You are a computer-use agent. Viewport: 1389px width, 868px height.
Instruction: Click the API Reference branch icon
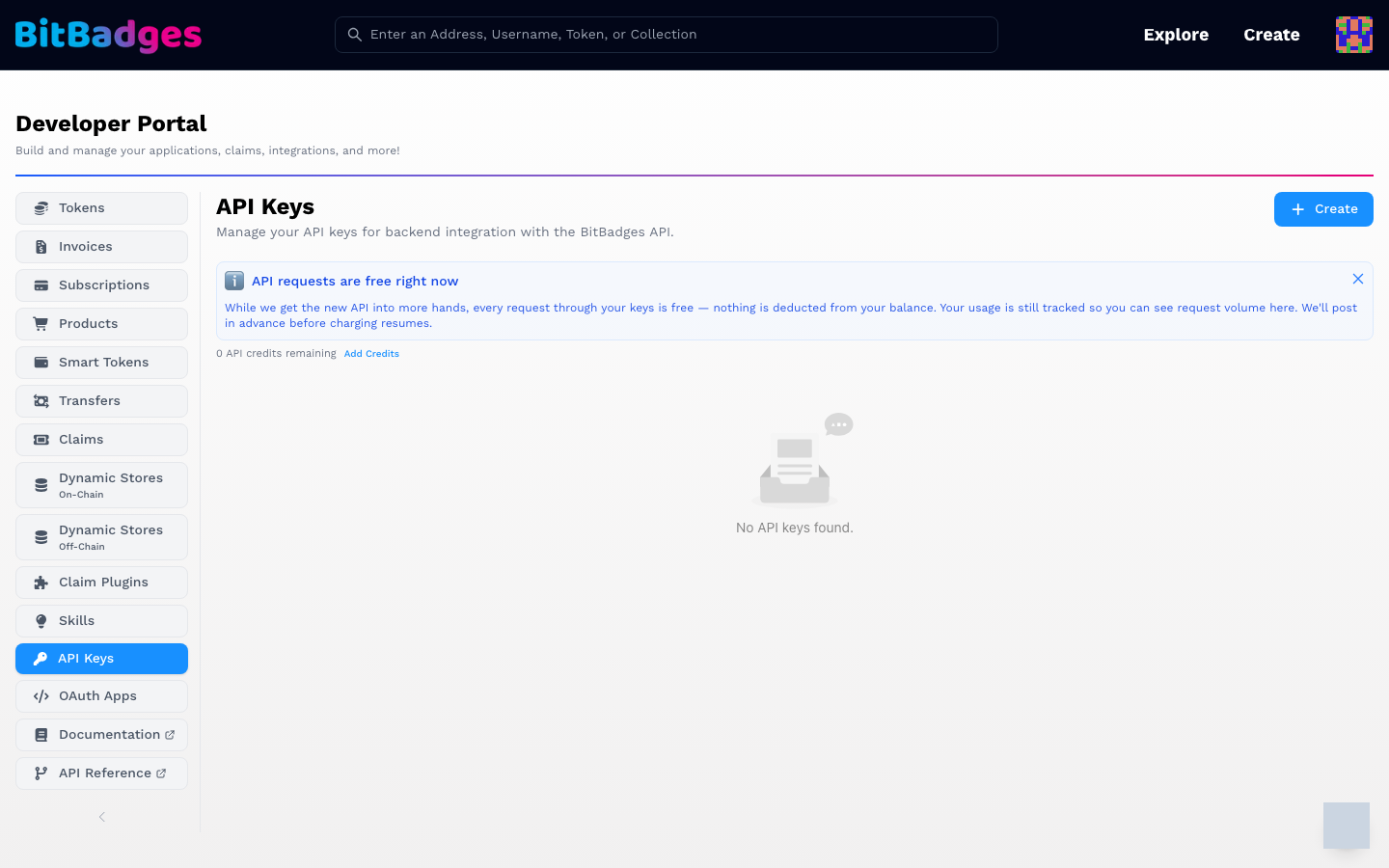tap(41, 773)
